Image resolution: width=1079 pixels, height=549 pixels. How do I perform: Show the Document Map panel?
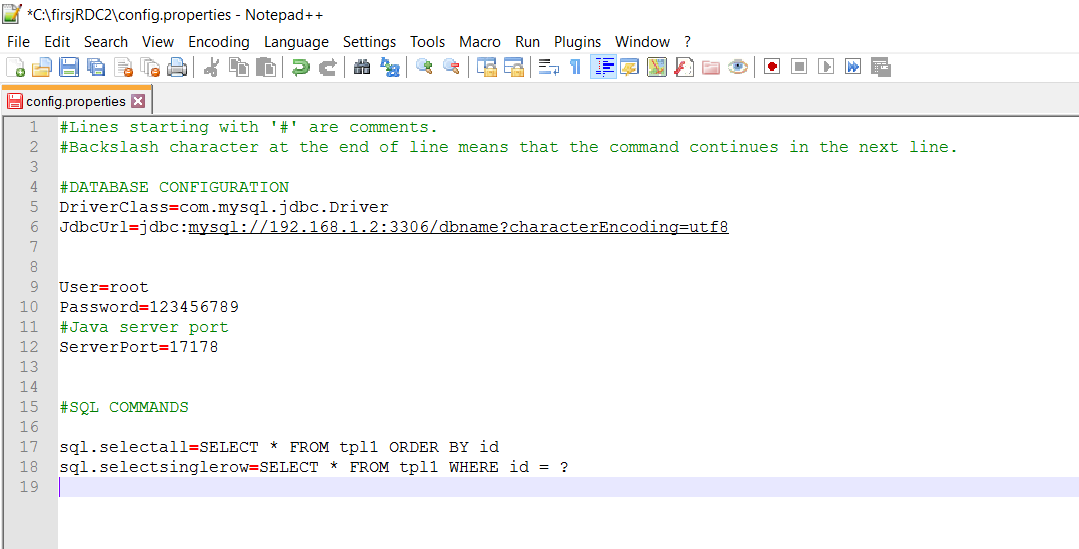tap(656, 67)
